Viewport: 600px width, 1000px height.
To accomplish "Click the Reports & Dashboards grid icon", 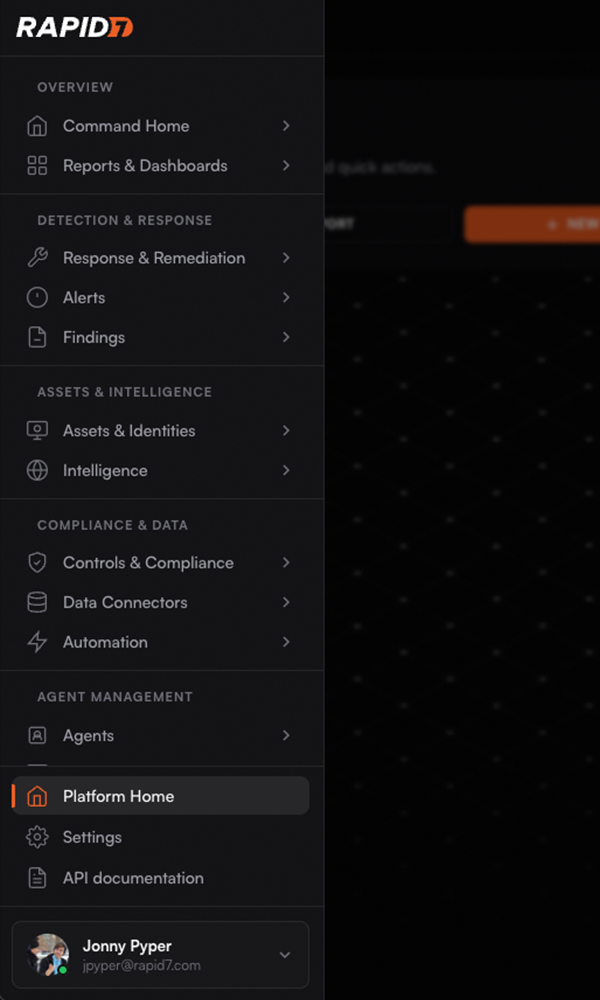I will [37, 166].
